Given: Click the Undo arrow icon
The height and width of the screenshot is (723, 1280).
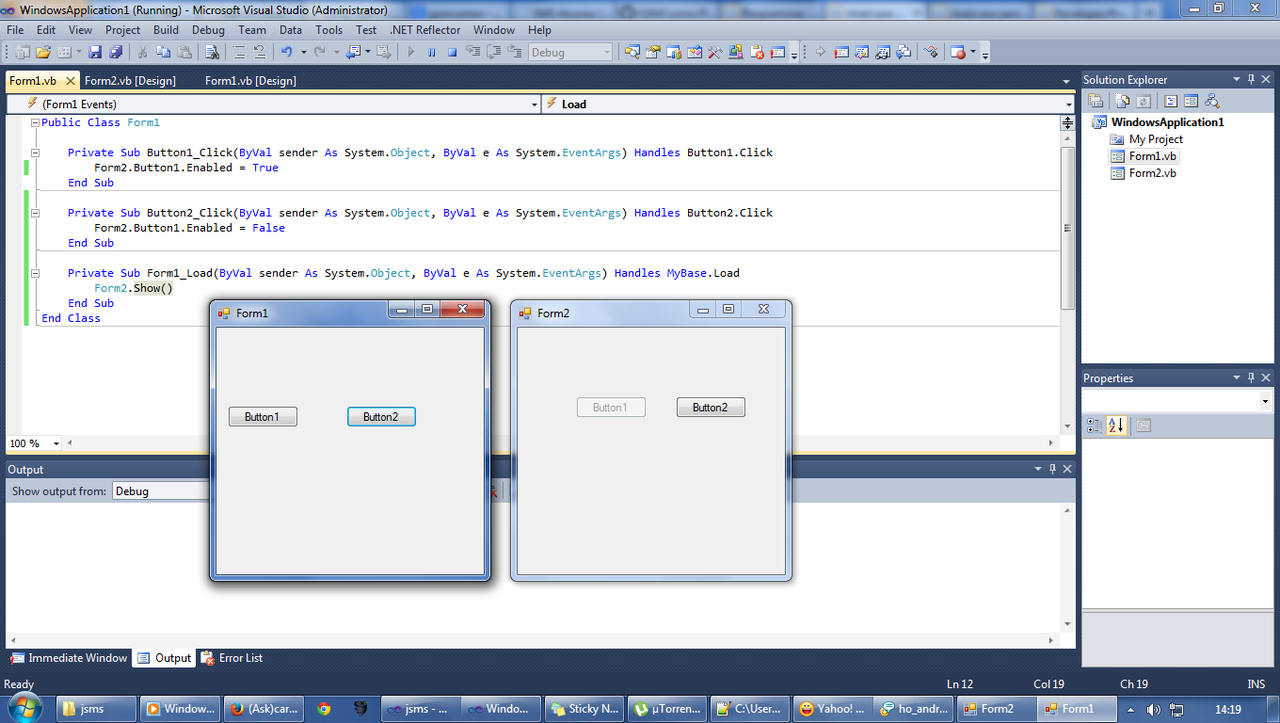Looking at the screenshot, I should (286, 52).
